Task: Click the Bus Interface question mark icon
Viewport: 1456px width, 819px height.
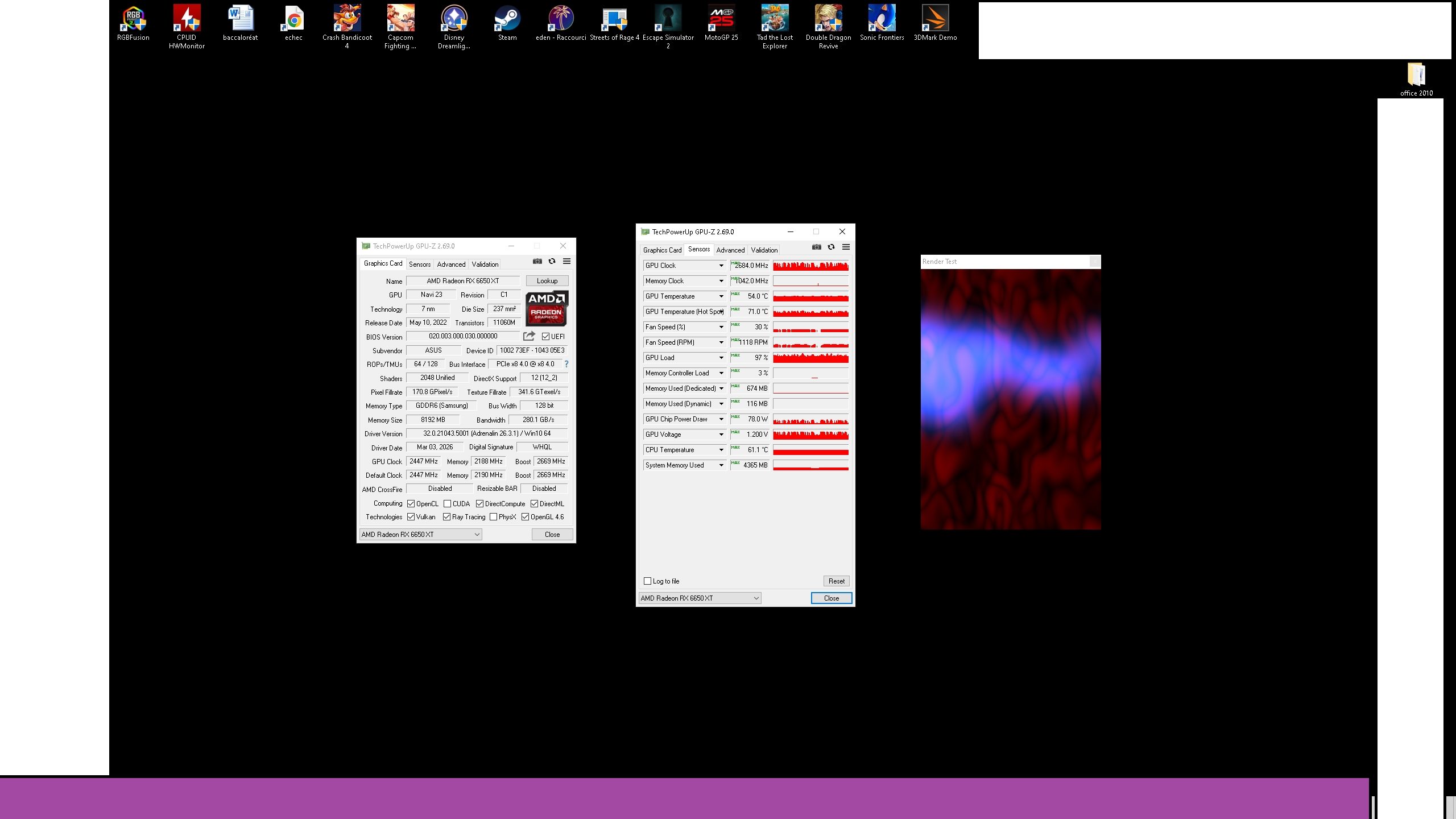Action: point(566,364)
